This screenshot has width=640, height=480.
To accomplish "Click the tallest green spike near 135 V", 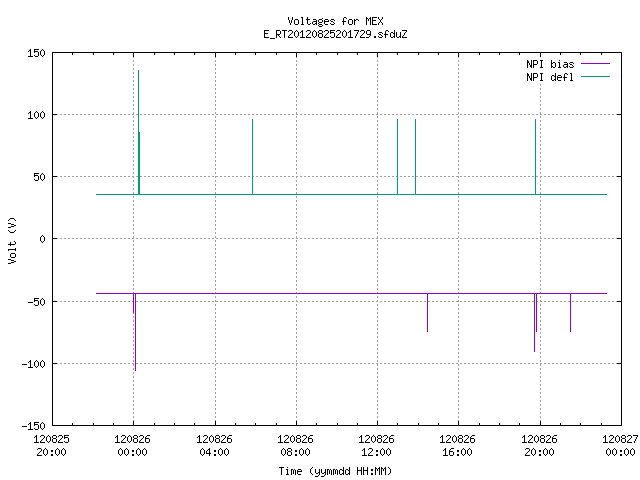I will [138, 132].
